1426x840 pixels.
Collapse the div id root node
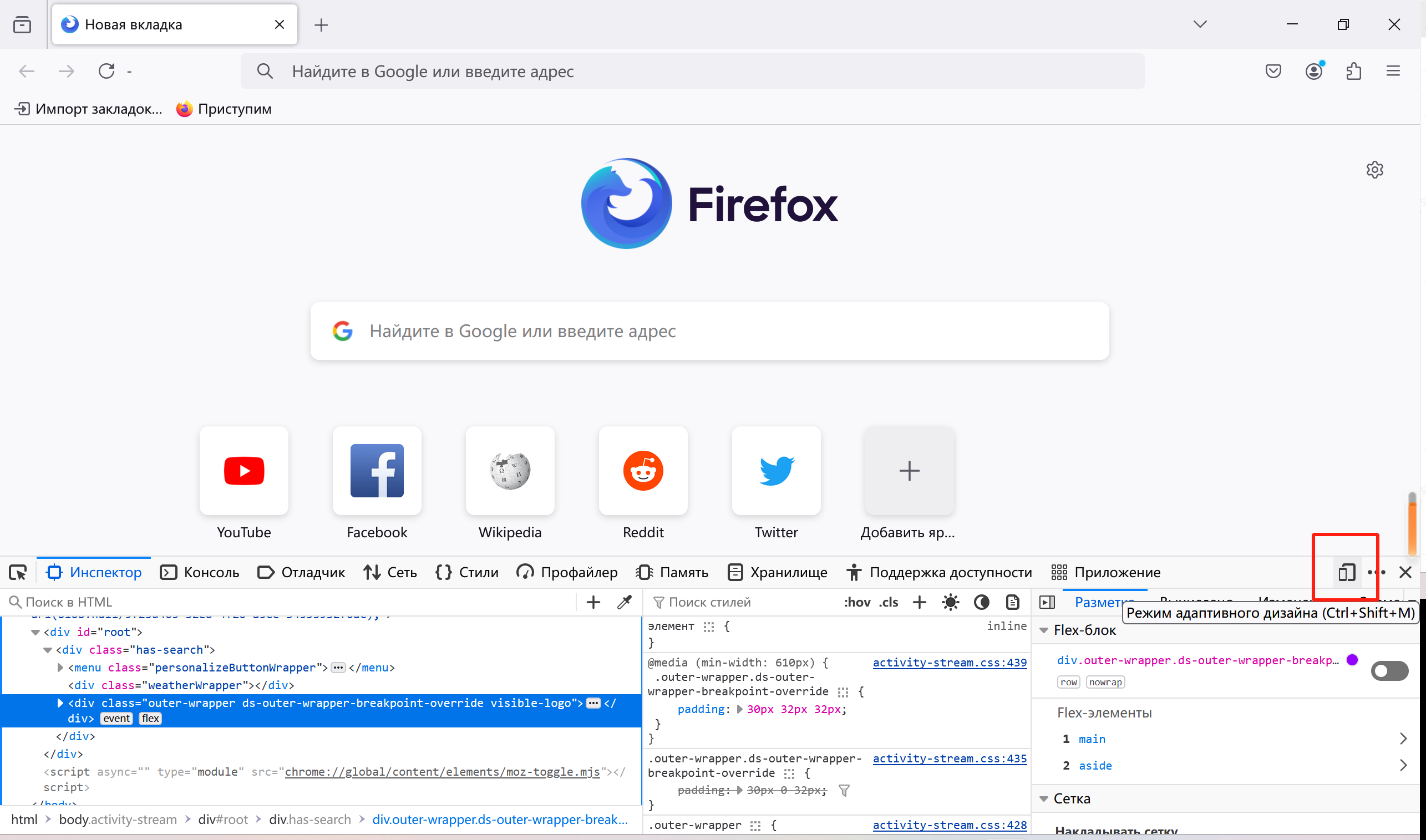35,632
